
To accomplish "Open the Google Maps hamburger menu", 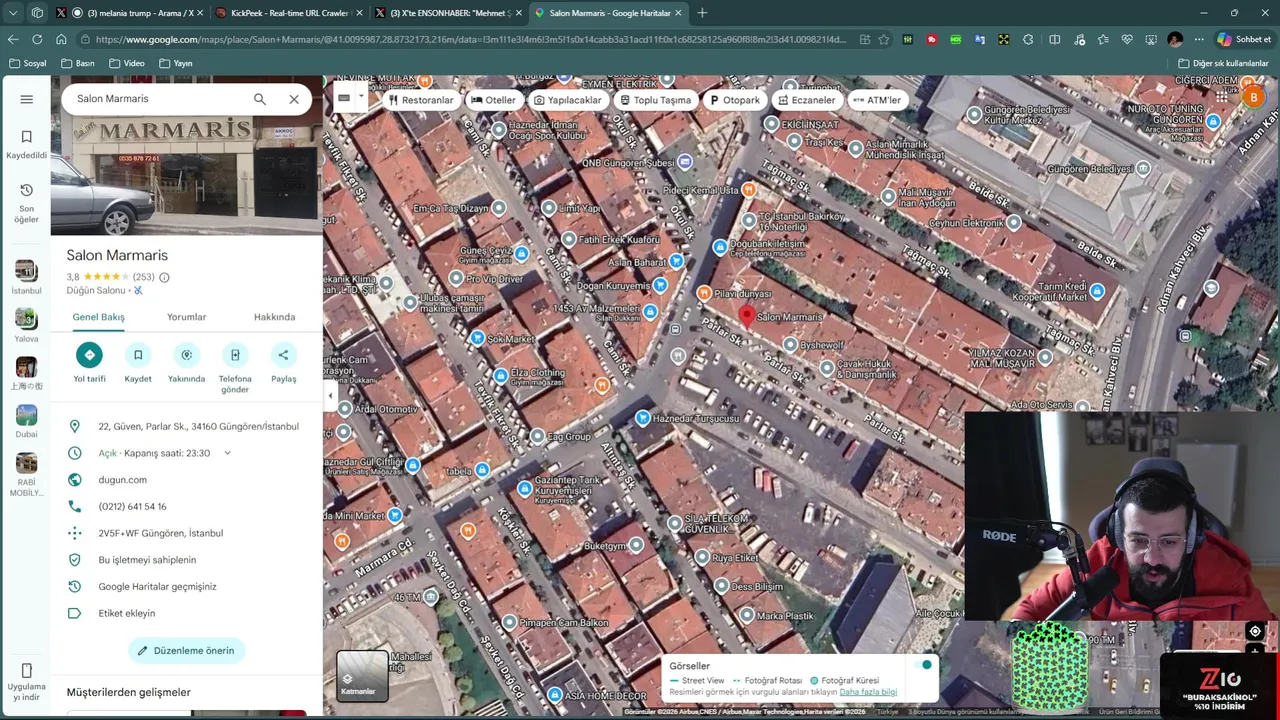I will click(27, 99).
